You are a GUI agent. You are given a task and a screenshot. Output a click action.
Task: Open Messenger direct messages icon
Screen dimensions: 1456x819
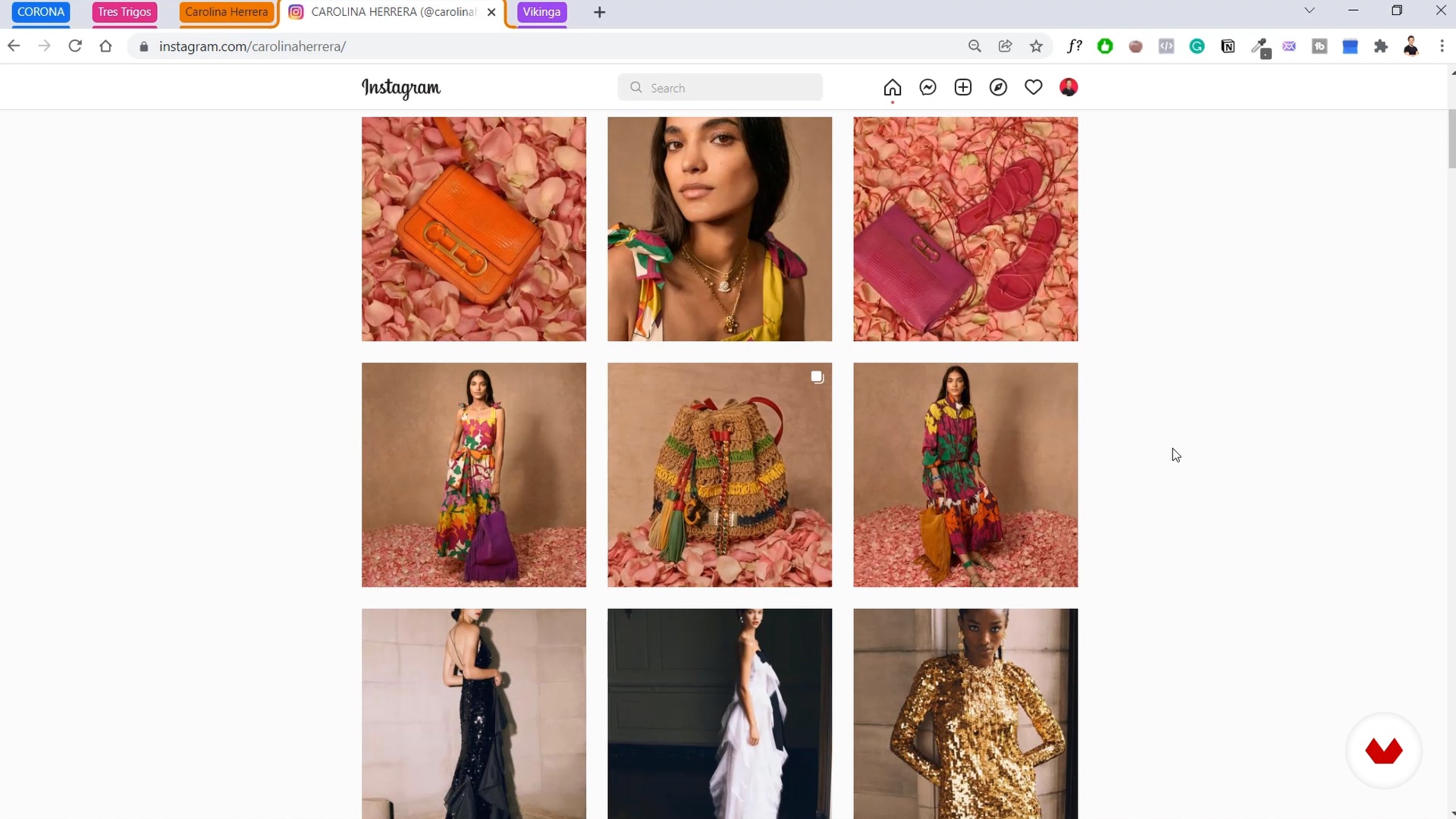[927, 87]
